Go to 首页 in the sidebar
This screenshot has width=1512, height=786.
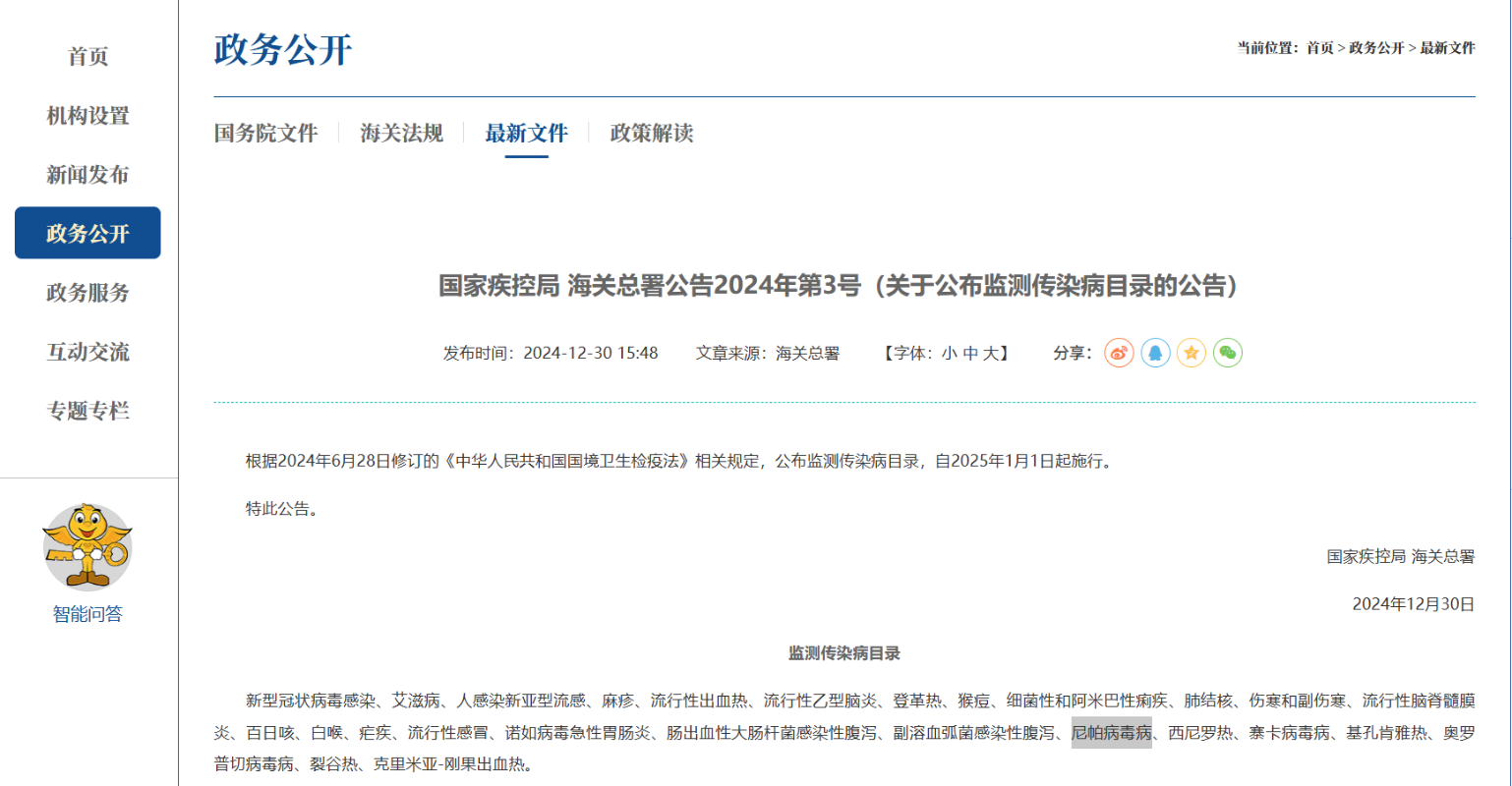87,57
